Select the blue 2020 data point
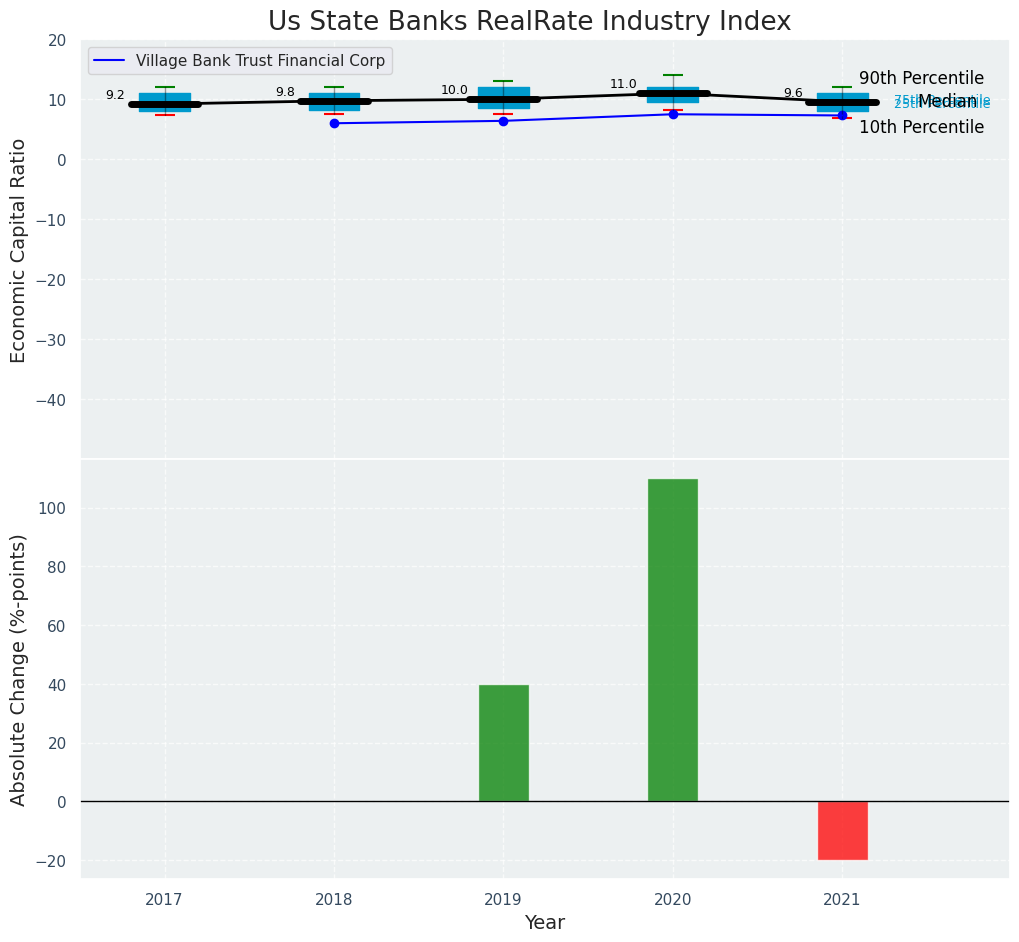Image resolution: width=1019 pixels, height=942 pixels. click(x=673, y=114)
